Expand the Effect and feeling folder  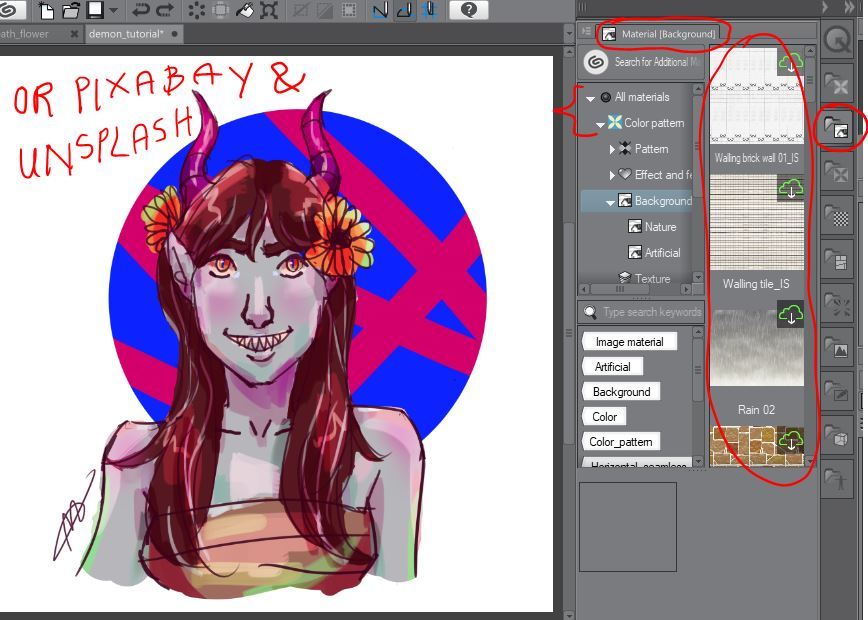point(613,175)
